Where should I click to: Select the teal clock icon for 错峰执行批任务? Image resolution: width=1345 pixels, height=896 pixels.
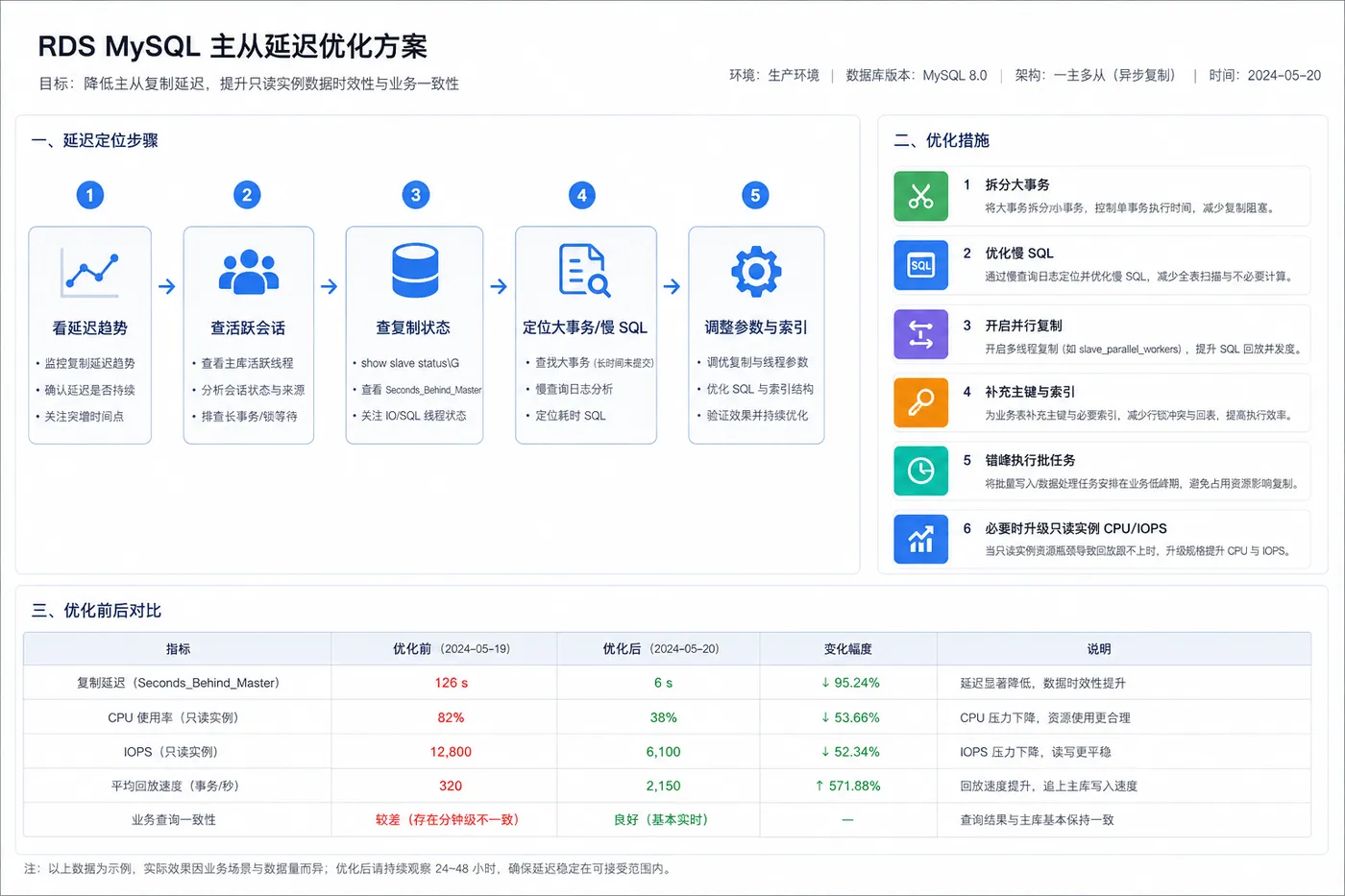tap(920, 471)
